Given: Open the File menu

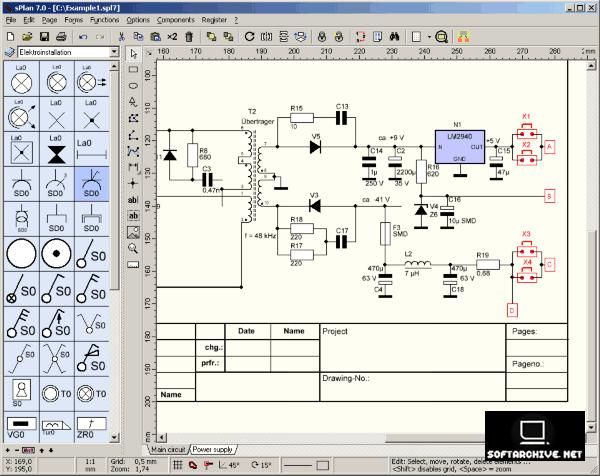Looking at the screenshot, I should coord(11,20).
